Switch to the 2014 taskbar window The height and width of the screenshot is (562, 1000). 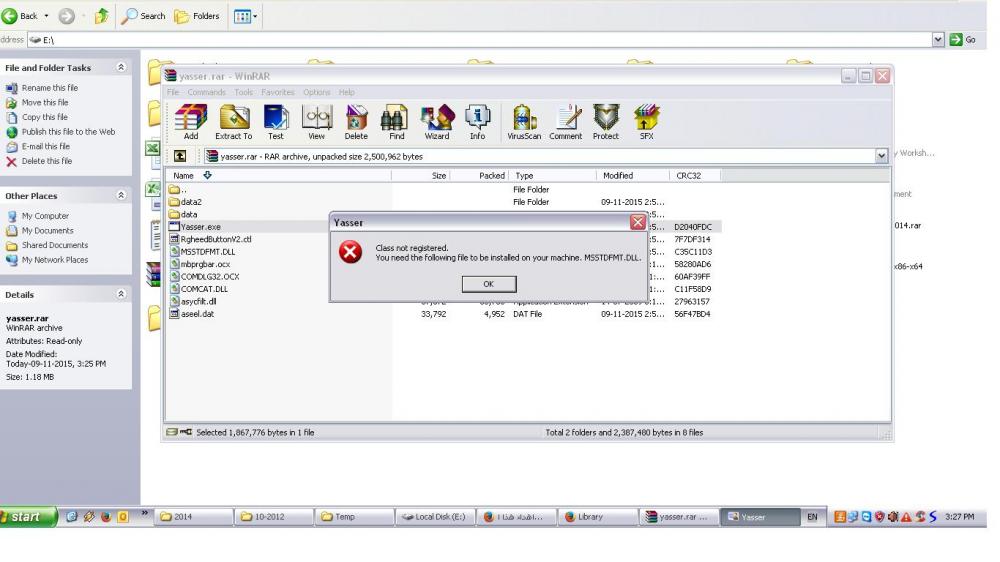194,517
